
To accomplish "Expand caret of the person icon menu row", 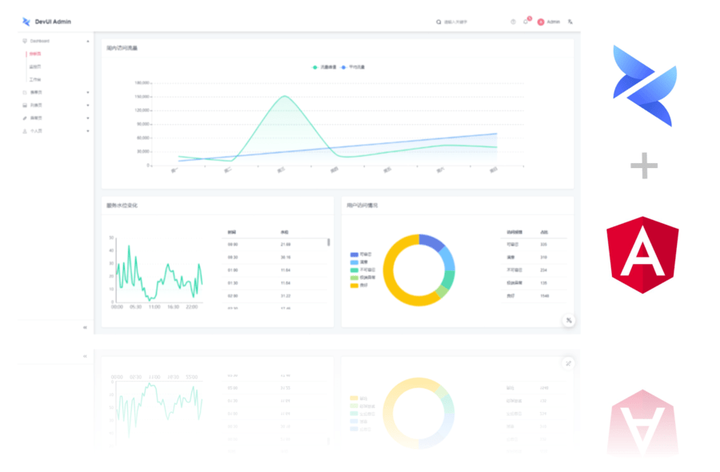I will (x=88, y=131).
